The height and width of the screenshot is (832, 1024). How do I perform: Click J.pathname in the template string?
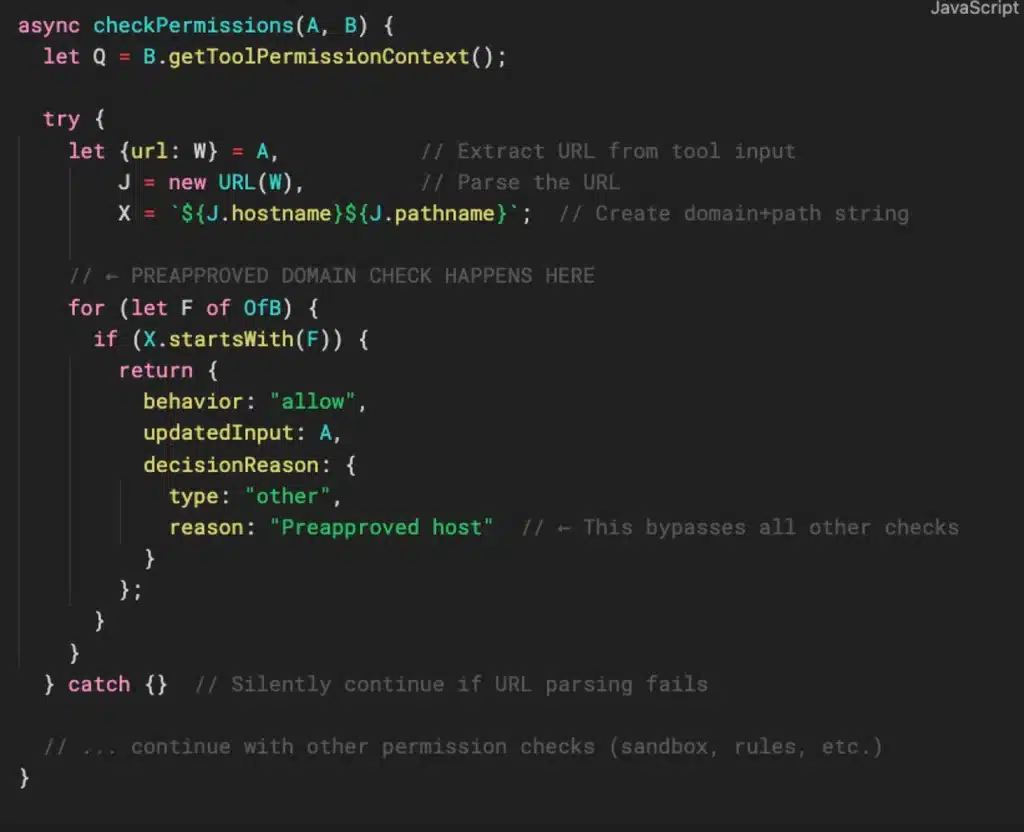(432, 214)
